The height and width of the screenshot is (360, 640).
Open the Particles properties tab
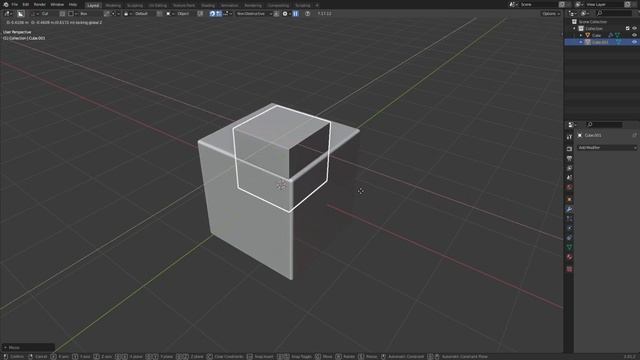pyautogui.click(x=569, y=219)
